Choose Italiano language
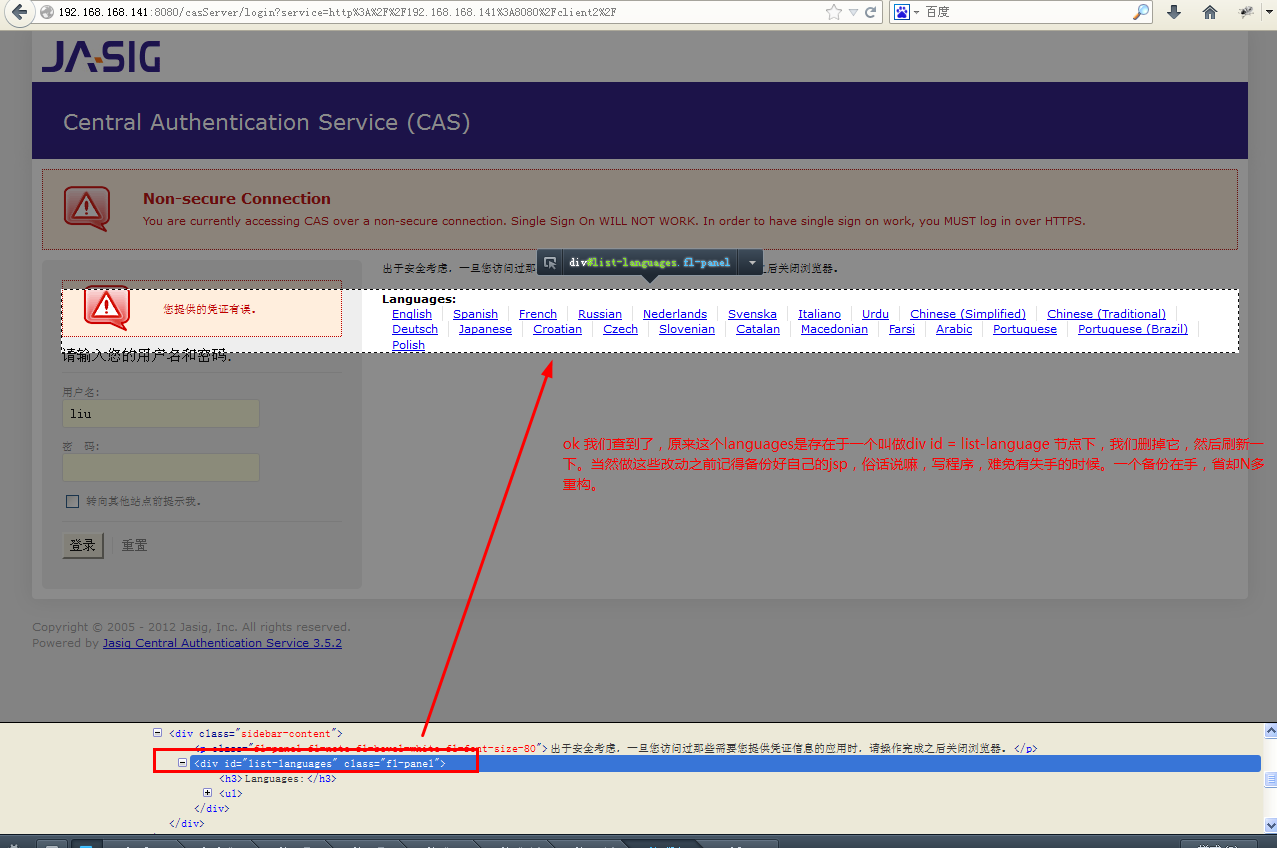Image resolution: width=1277 pixels, height=848 pixels. tap(819, 314)
